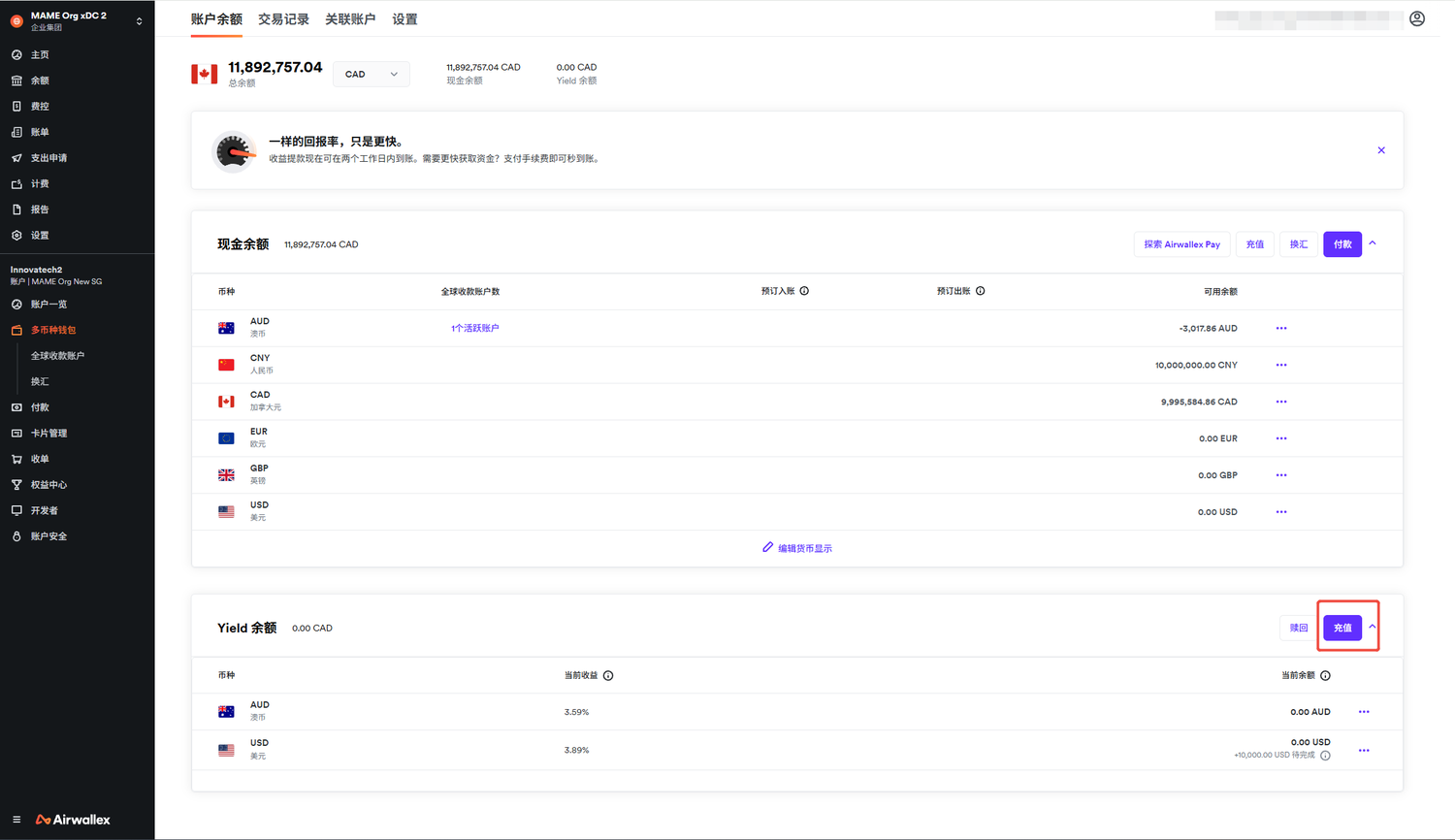The height and width of the screenshot is (840, 1455).
Task: Collapse the 现金余额 section with its chevron
Action: [x=1372, y=243]
